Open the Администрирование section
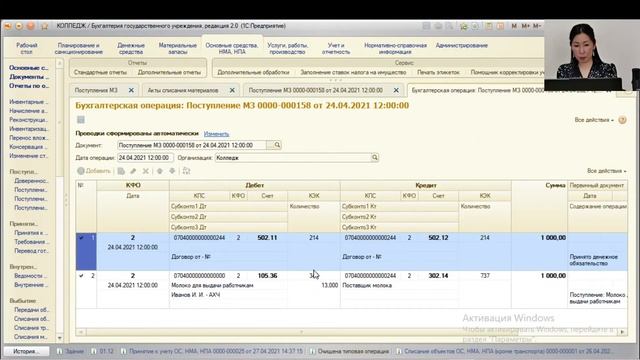 pyautogui.click(x=462, y=45)
